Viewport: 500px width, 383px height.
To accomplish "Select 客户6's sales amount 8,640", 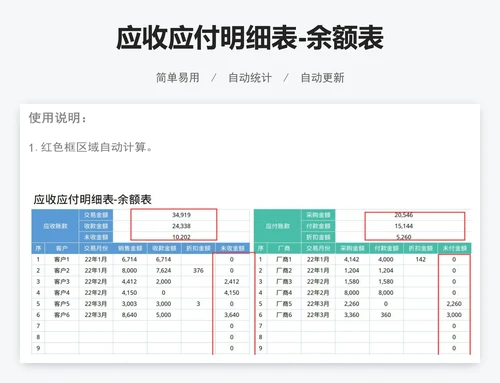I will (130, 315).
